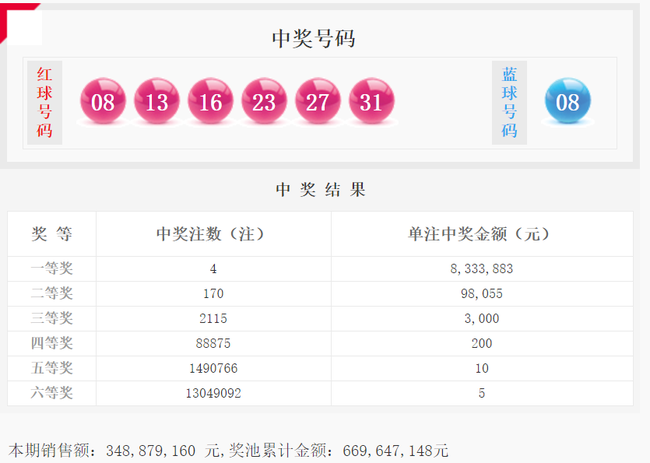Click first prize amount 8,333,883

point(482,269)
